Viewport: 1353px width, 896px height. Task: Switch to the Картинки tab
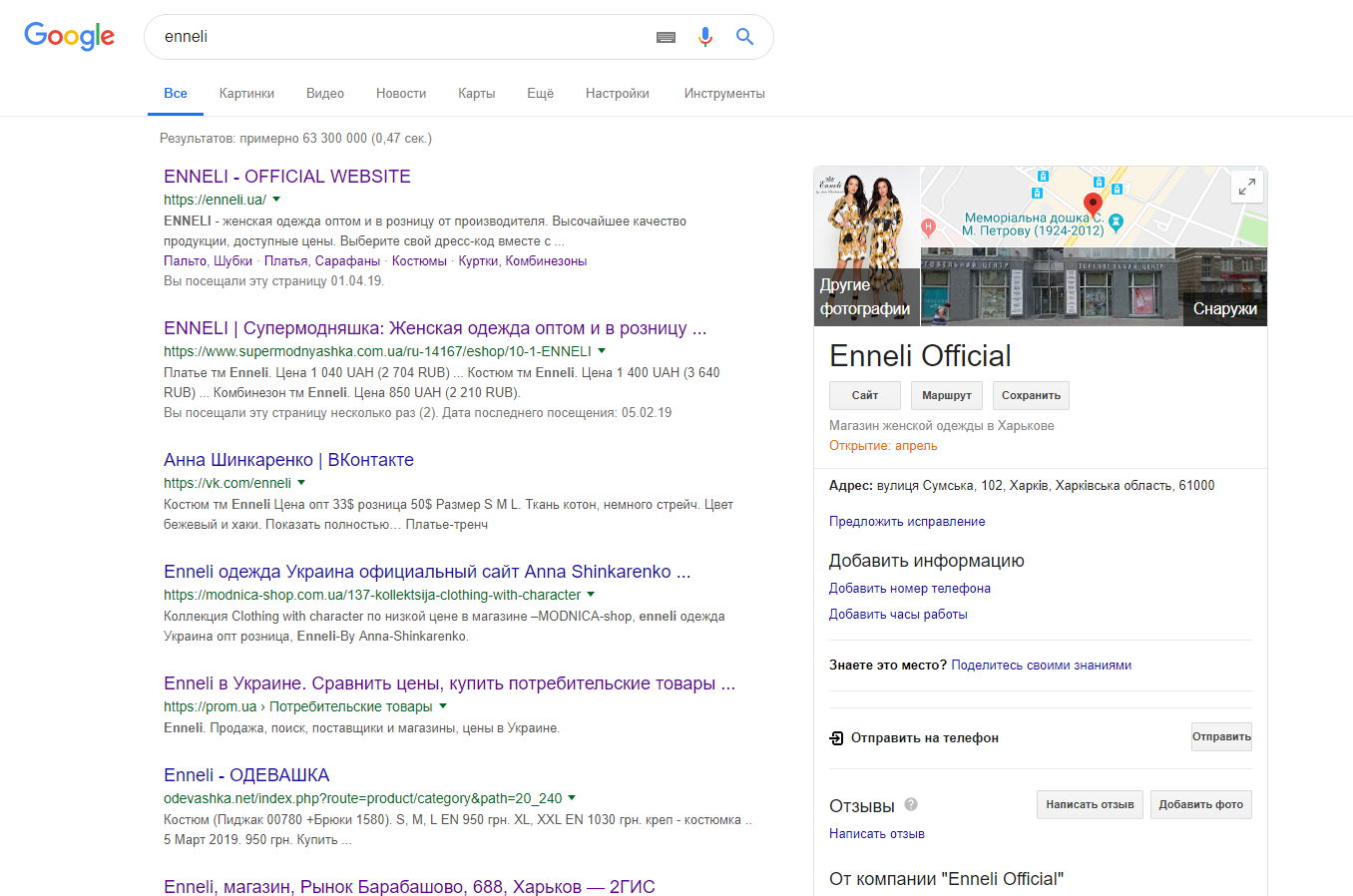(246, 93)
